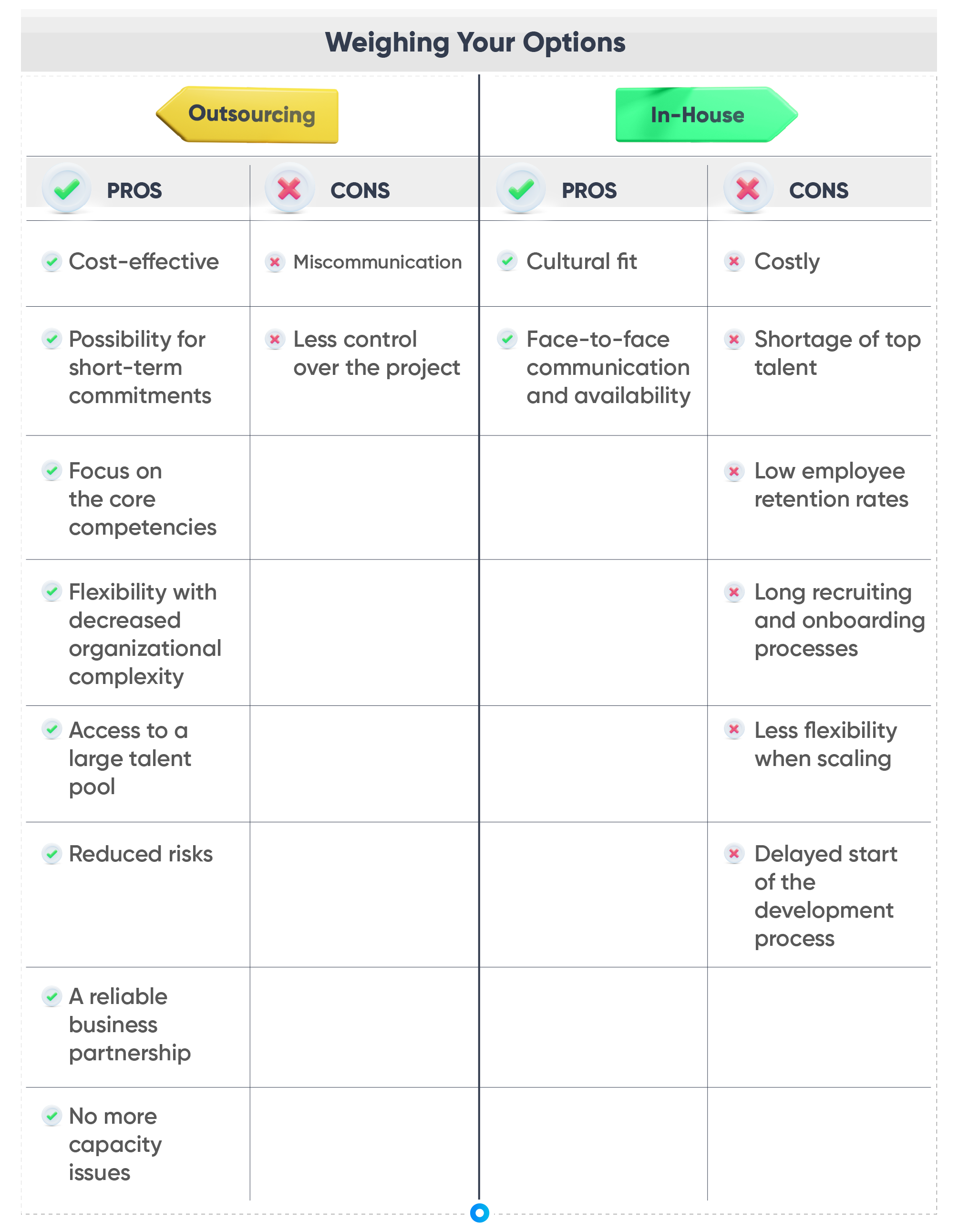
Task: Click the red X beside Outsourcing CONS header
Action: [289, 189]
